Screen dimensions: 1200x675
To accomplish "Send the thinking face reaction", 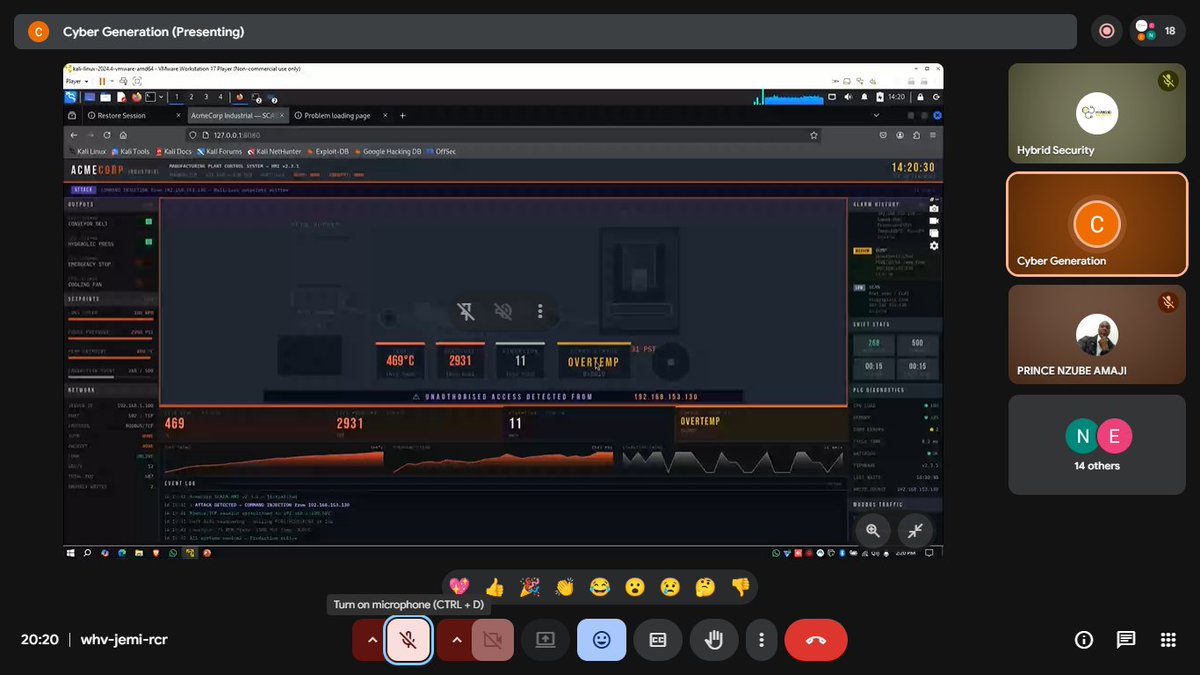I will [x=704, y=587].
